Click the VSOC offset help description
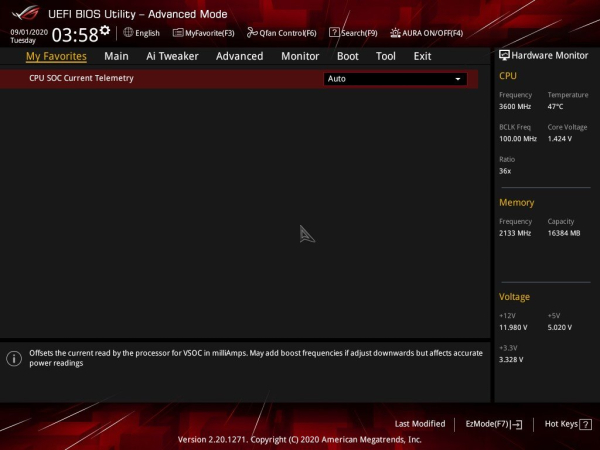Screen dimensions: 600x450 coord(256,358)
